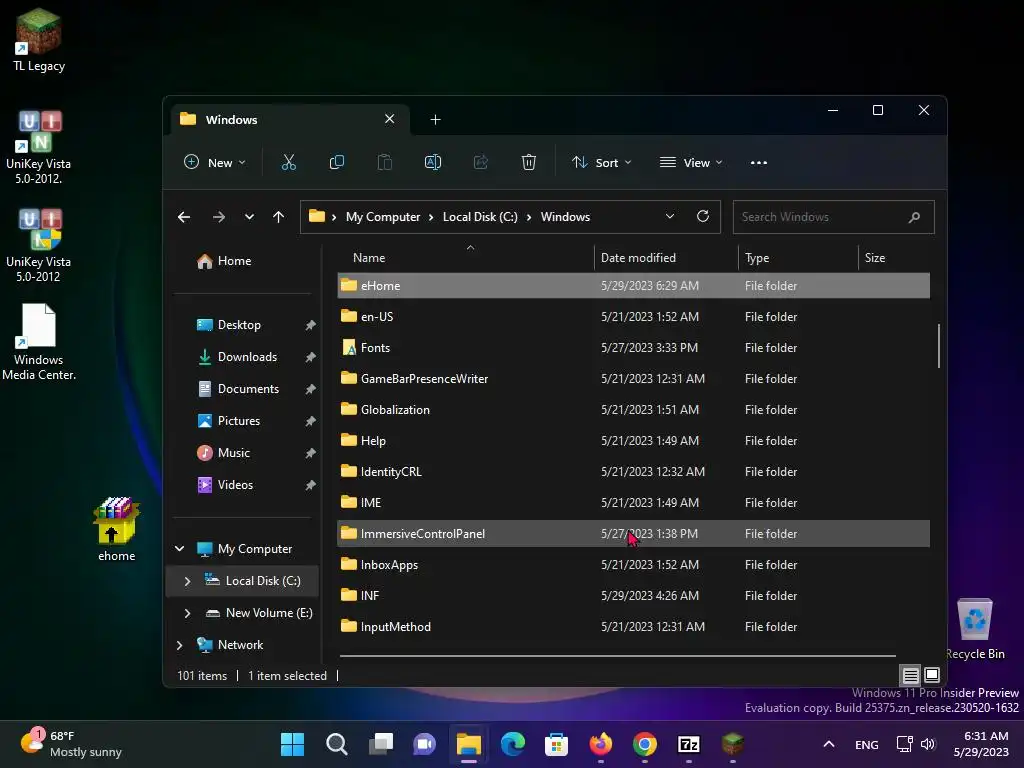The width and height of the screenshot is (1024, 768).
Task: Switch to large thumbnails view icon in status bar
Action: [932, 675]
